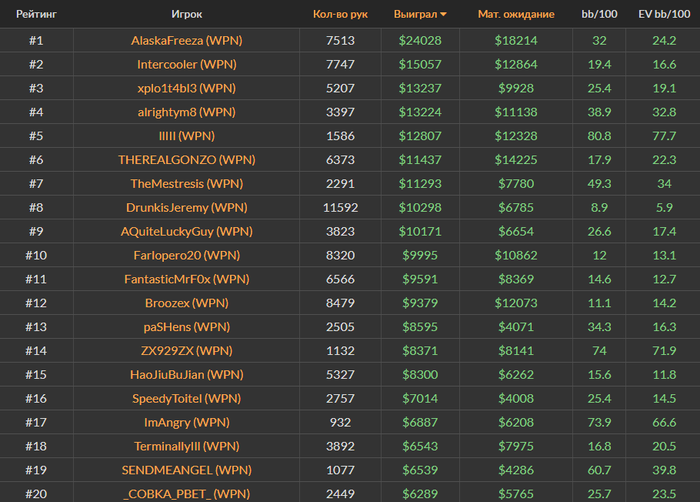Click the Игрок column header
The image size is (700, 502).
point(187,14)
